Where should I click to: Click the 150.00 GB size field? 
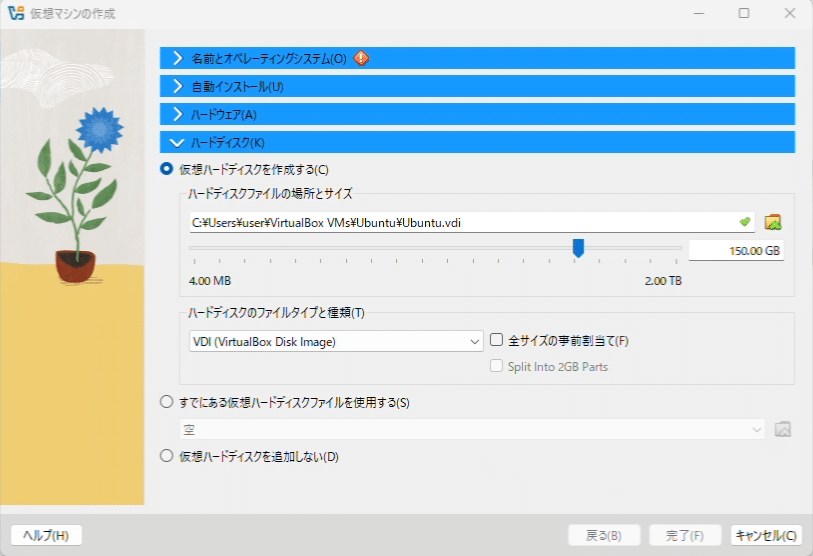736,251
